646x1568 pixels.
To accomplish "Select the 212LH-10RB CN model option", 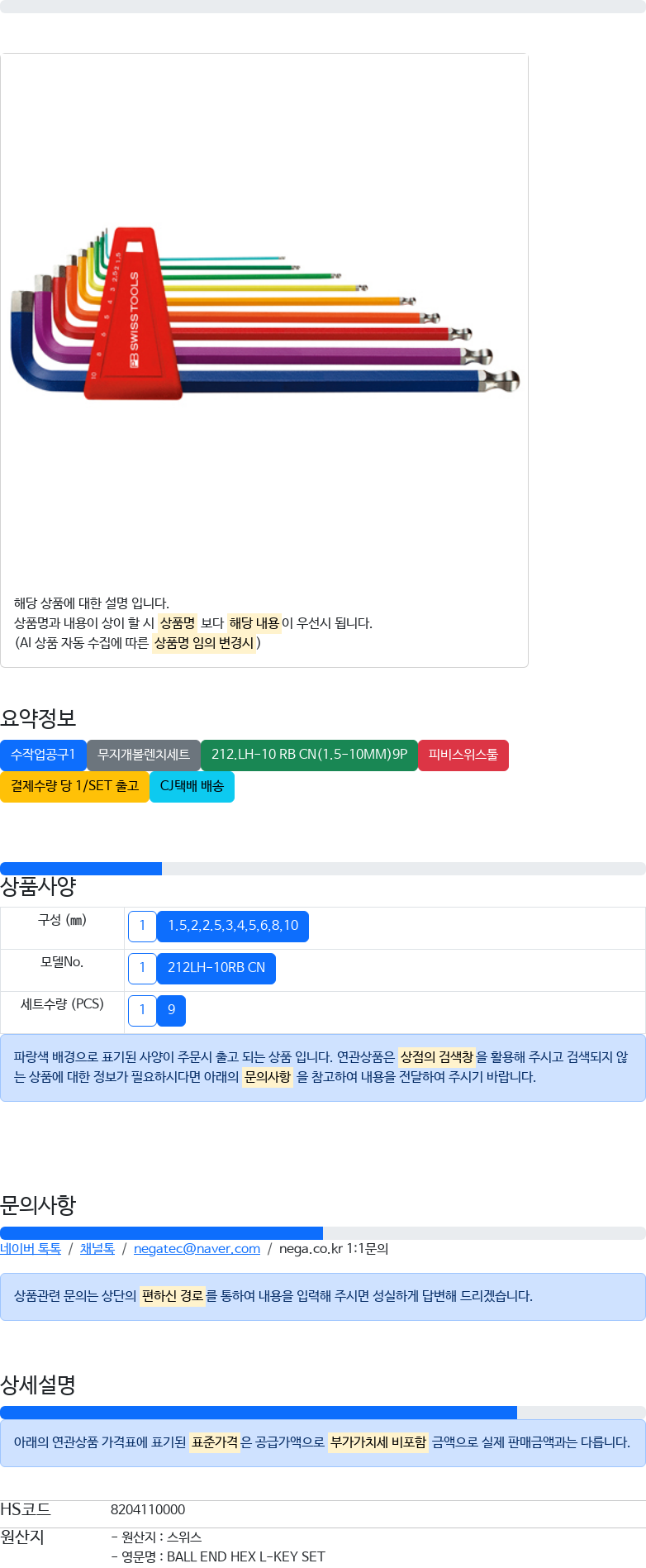I will tap(216, 968).
